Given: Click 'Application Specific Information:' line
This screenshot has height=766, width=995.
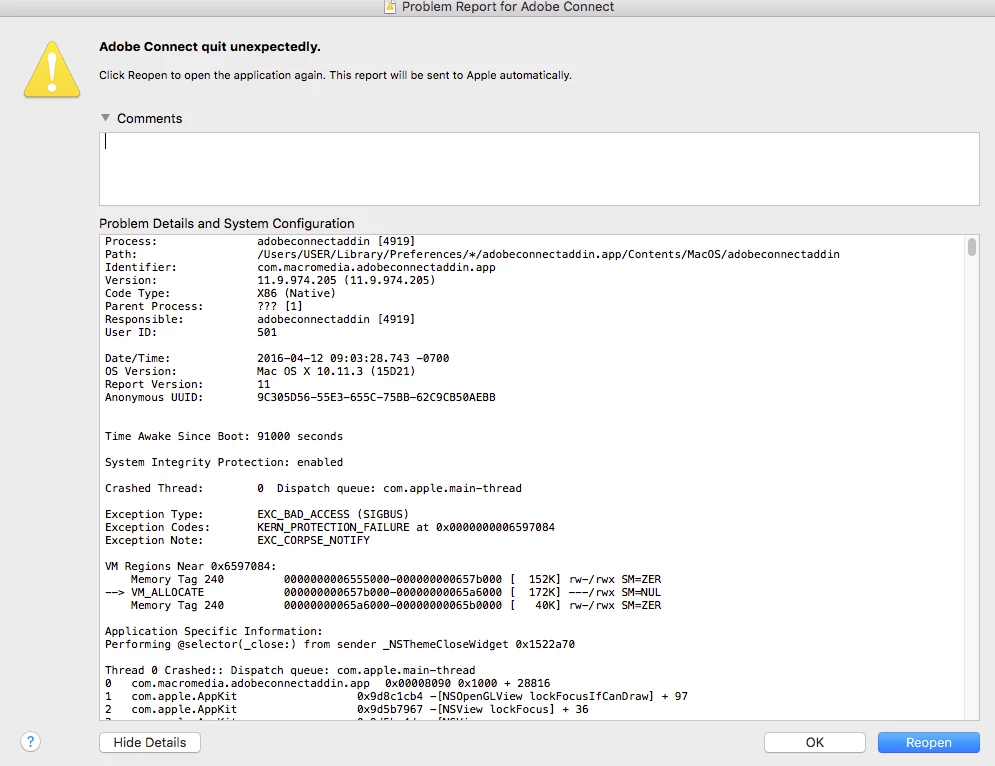Looking at the screenshot, I should [x=214, y=631].
